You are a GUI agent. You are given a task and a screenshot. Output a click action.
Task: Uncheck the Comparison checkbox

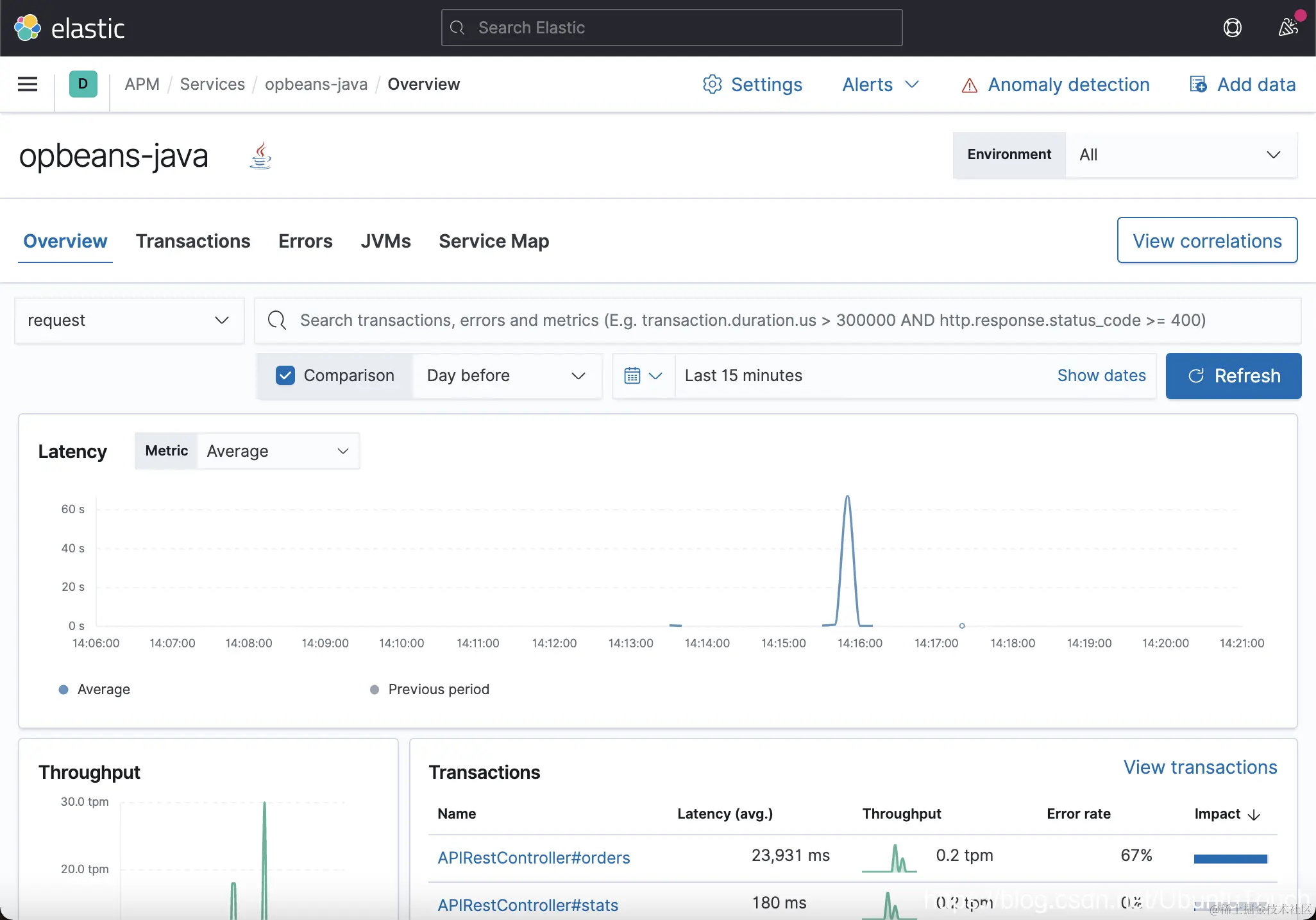pyautogui.click(x=285, y=376)
